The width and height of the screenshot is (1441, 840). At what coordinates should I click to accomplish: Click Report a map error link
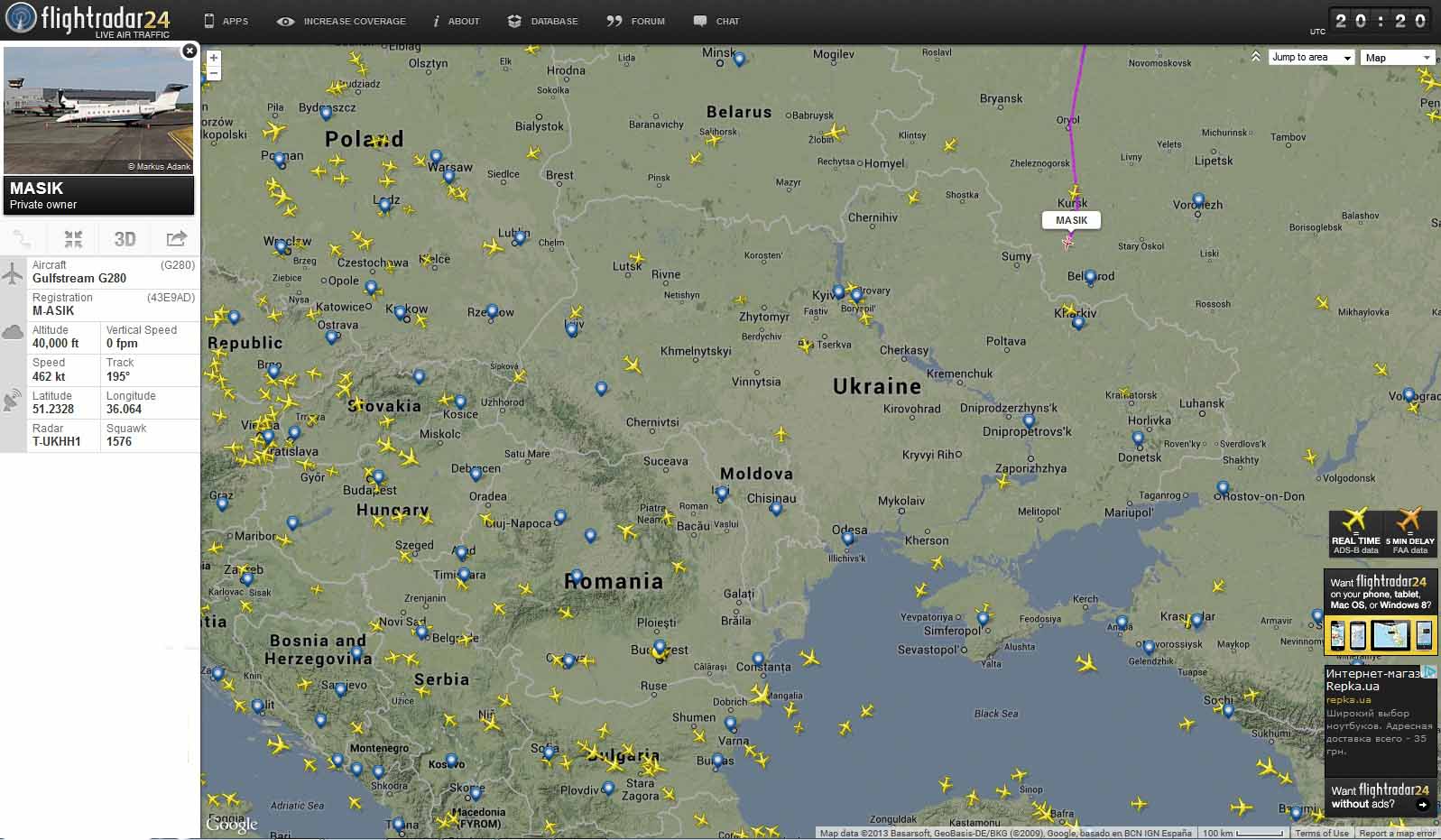(x=1397, y=833)
